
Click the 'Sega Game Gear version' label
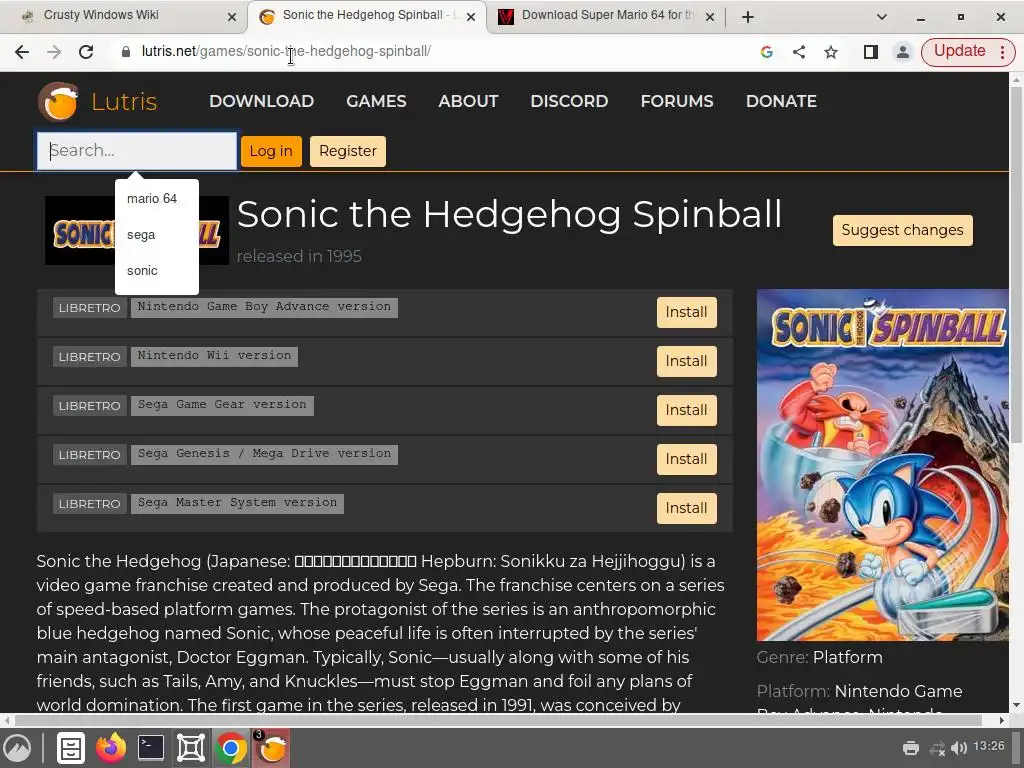[222, 405]
